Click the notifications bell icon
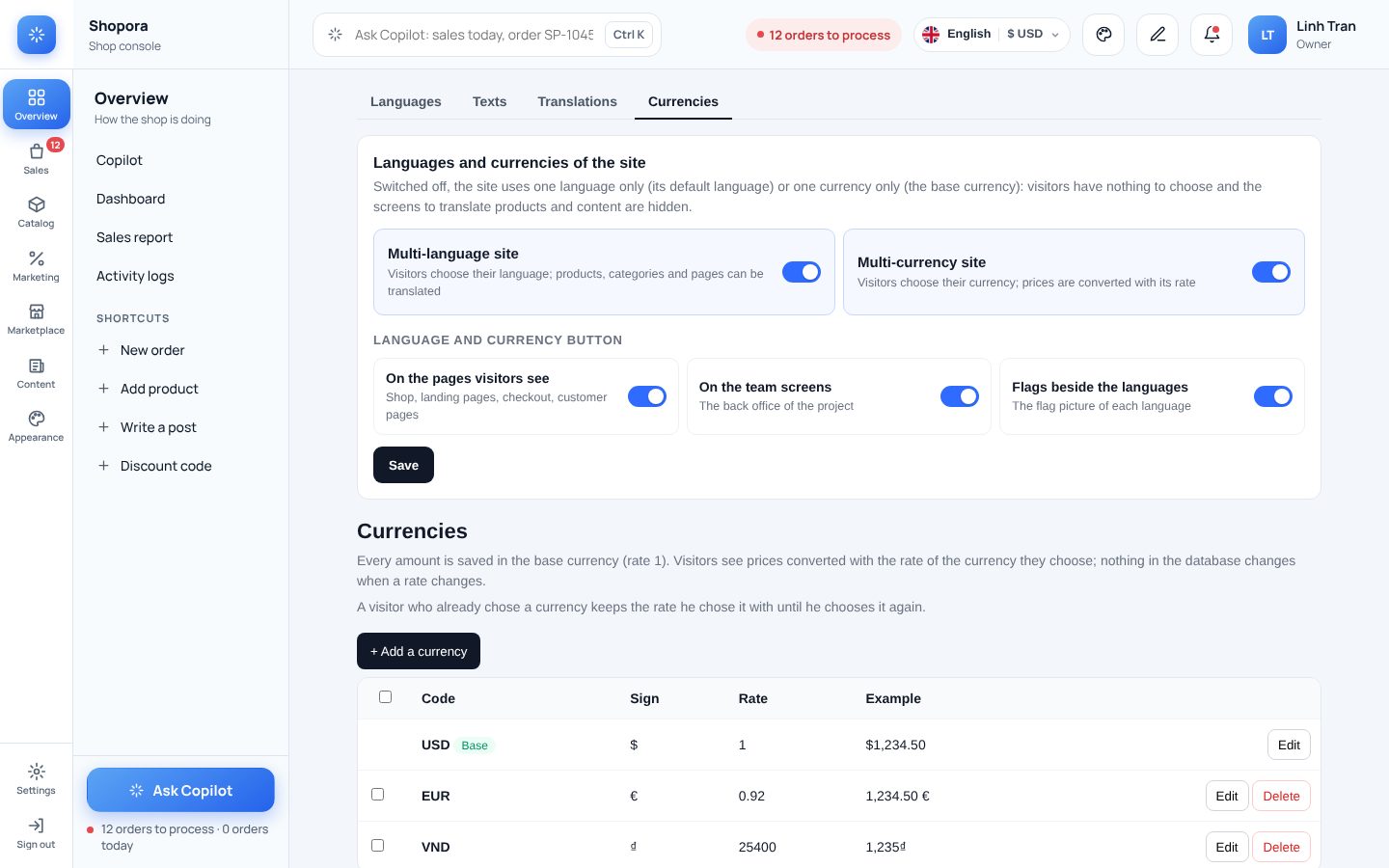The image size is (1389, 868). pyautogui.click(x=1212, y=35)
